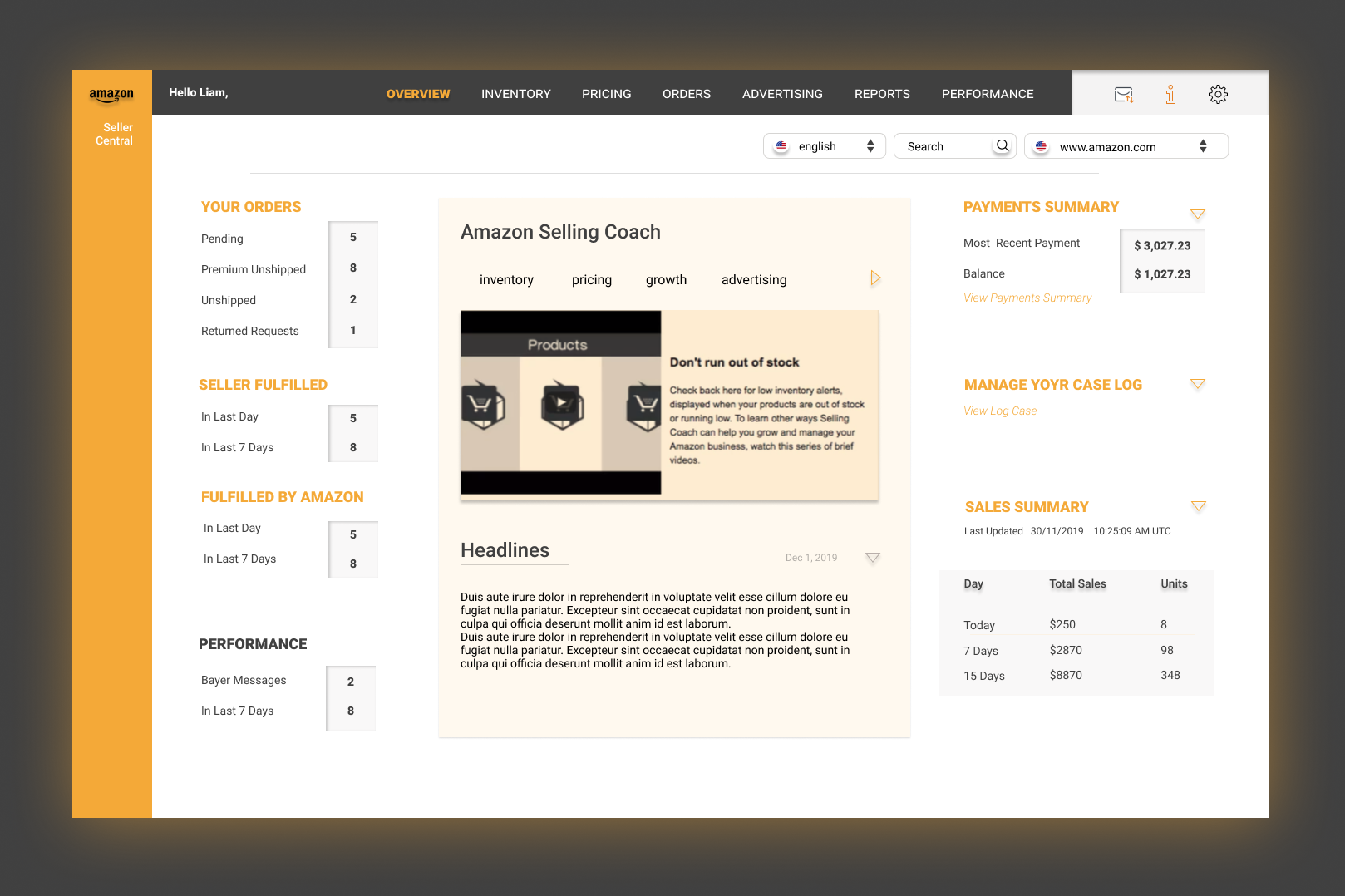Open the View Payments Summary link
Viewport: 1345px width, 896px height.
point(1027,298)
